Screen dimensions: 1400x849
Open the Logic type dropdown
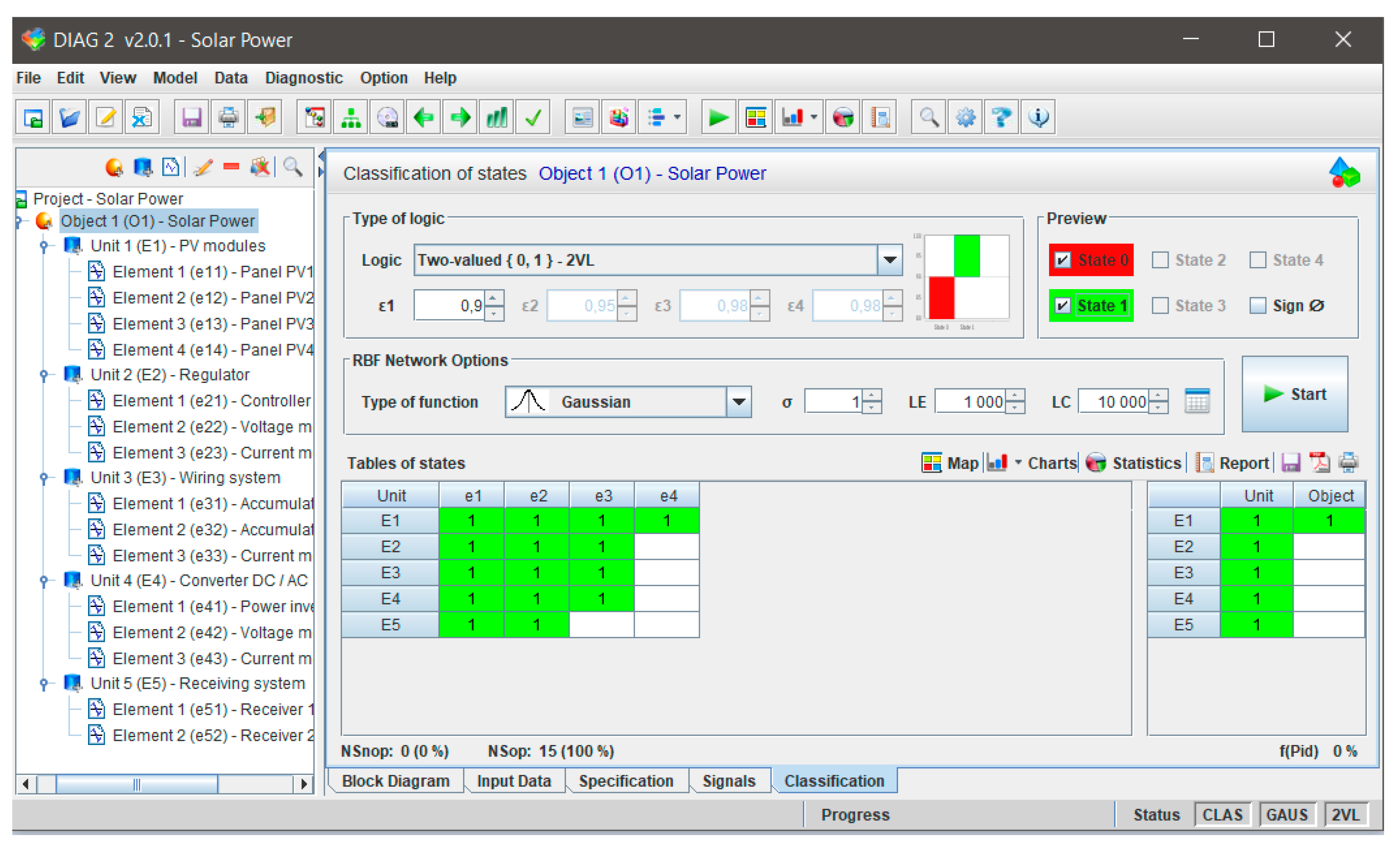[890, 260]
